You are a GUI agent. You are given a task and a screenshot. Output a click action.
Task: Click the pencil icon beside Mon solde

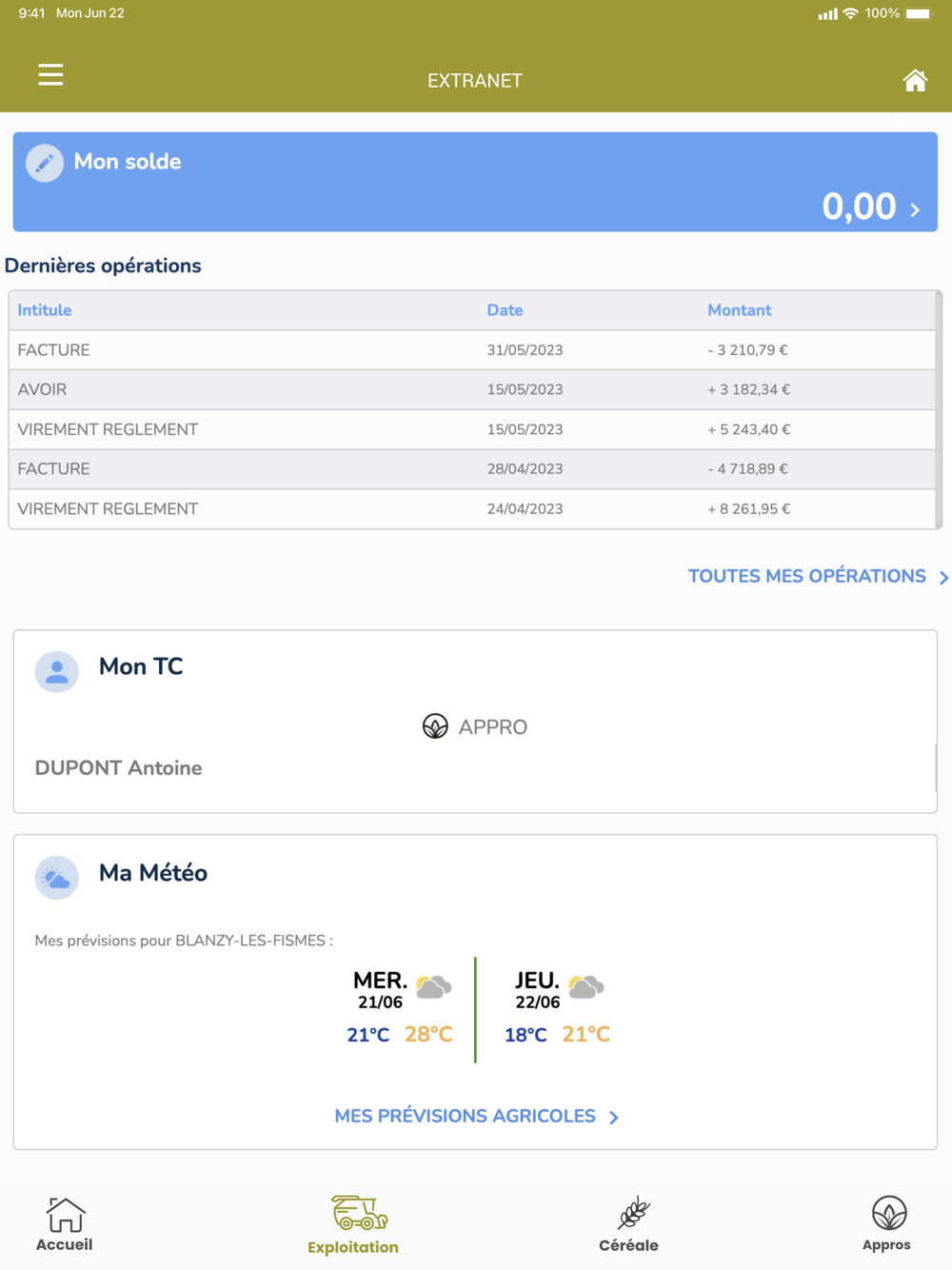pyautogui.click(x=45, y=163)
